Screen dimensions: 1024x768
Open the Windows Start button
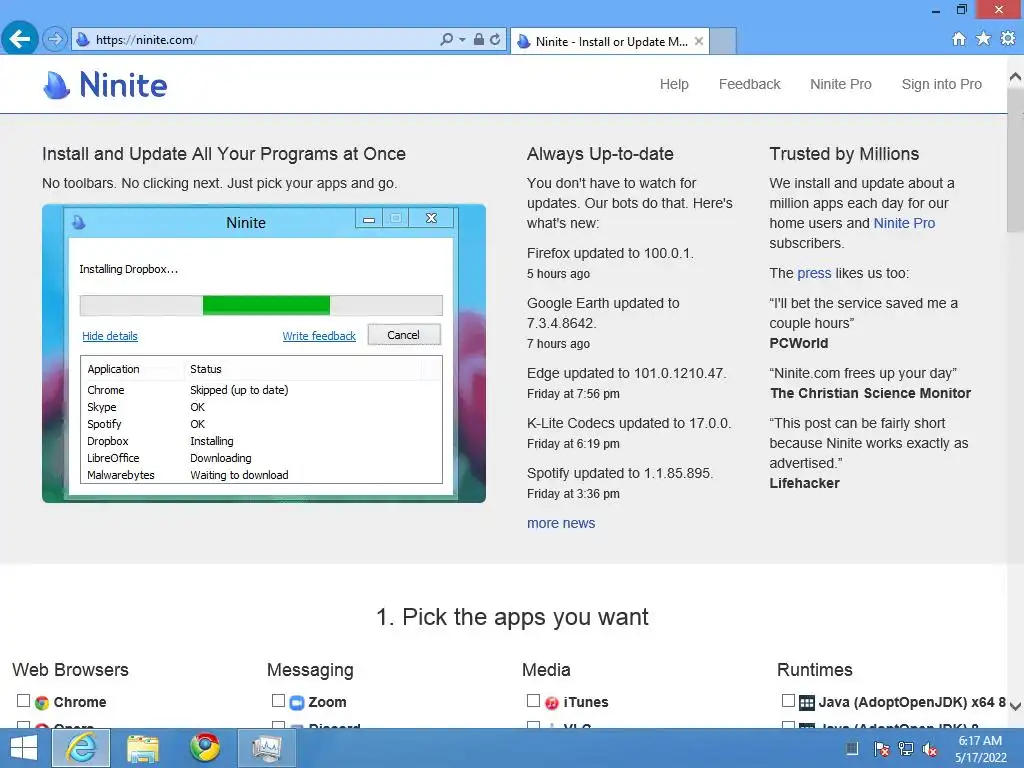(24, 748)
